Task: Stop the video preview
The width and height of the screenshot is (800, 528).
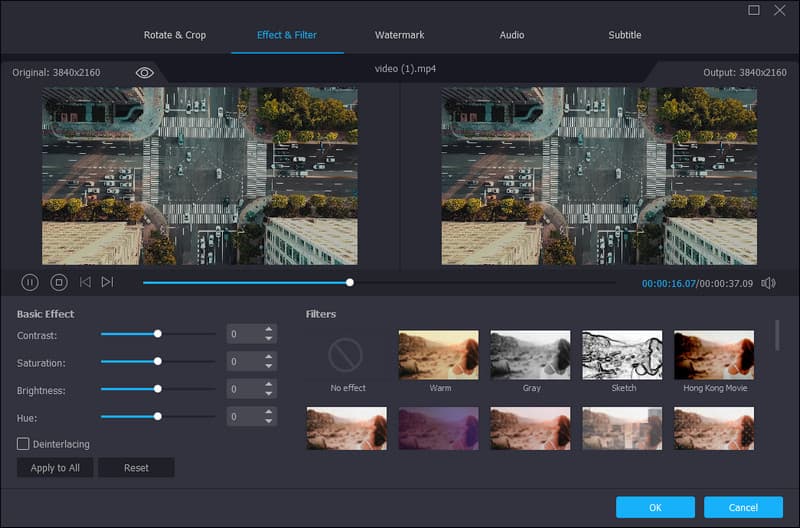Action: 59,283
